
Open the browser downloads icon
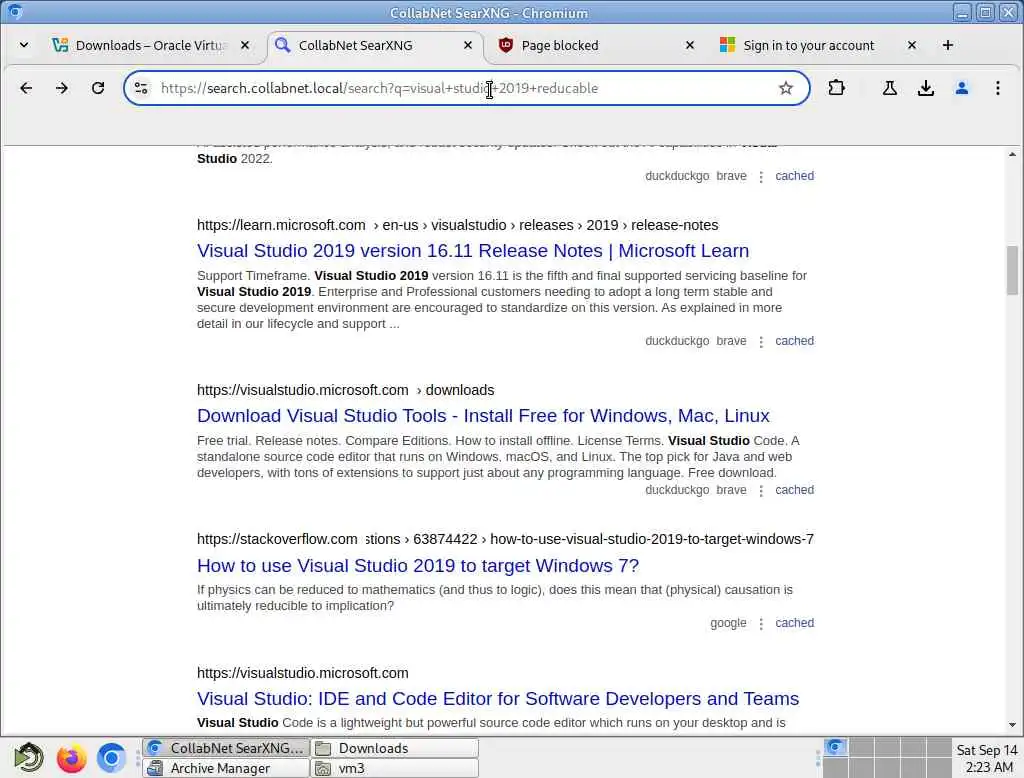925,88
